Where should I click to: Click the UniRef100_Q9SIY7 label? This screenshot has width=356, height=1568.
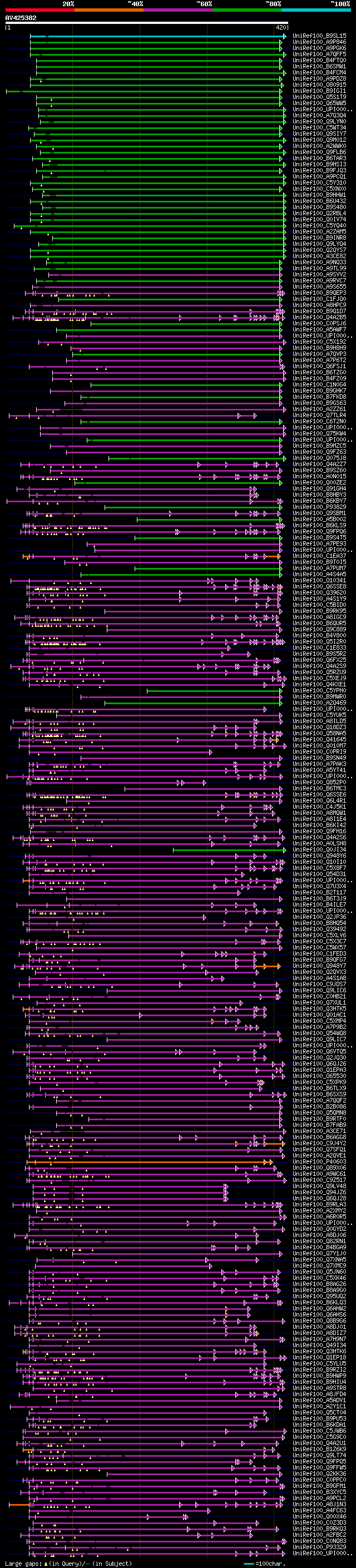tap(319, 133)
